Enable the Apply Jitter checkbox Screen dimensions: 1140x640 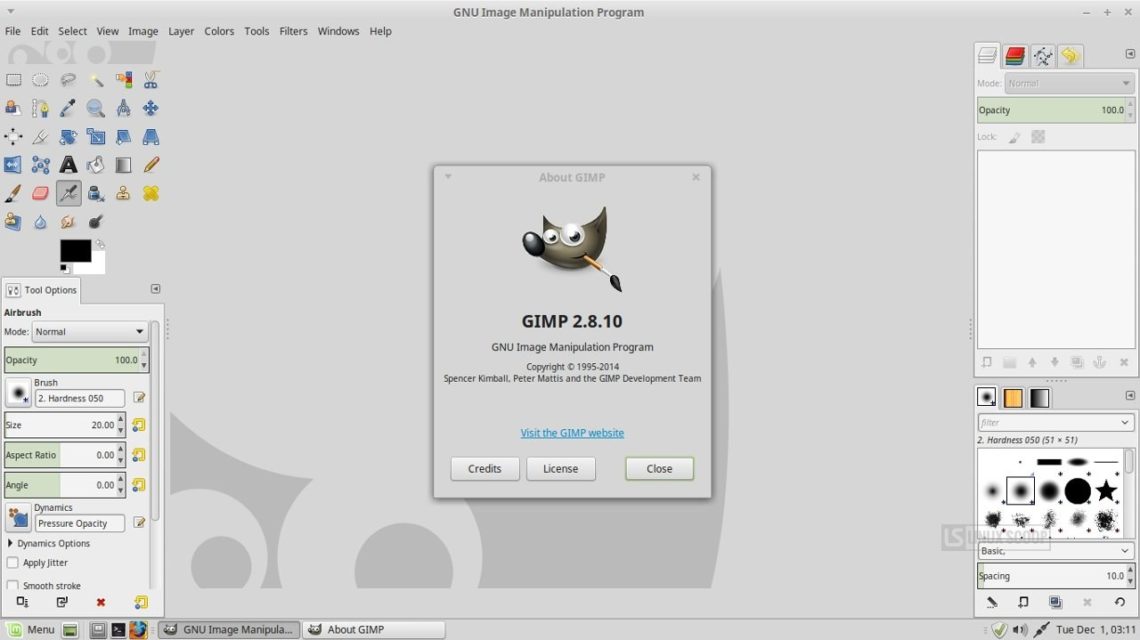[x=13, y=563]
